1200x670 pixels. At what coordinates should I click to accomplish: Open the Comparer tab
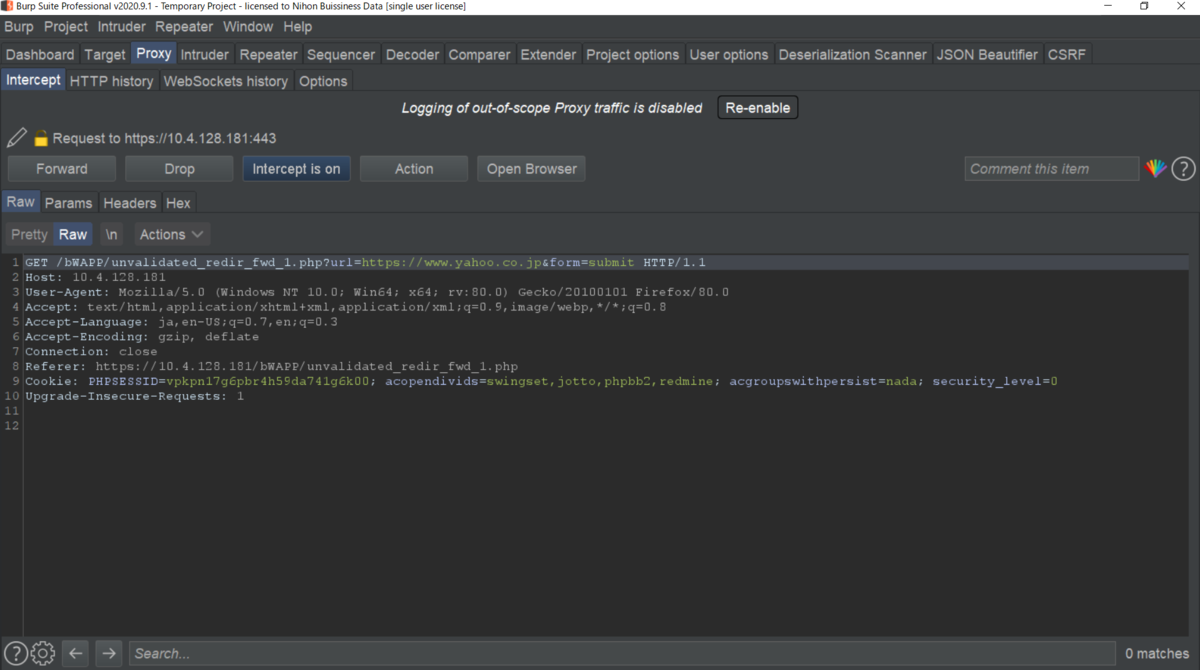(480, 55)
